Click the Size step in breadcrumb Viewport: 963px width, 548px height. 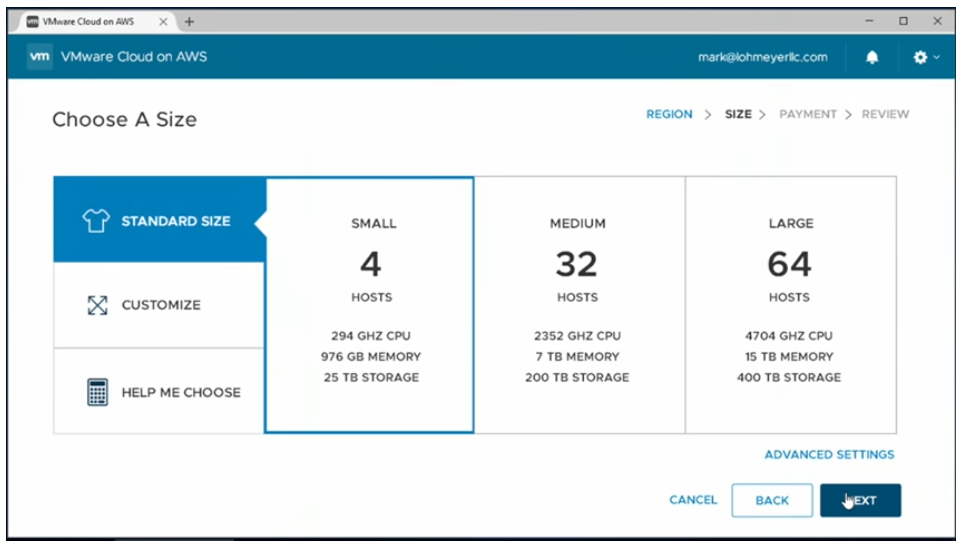tap(738, 114)
